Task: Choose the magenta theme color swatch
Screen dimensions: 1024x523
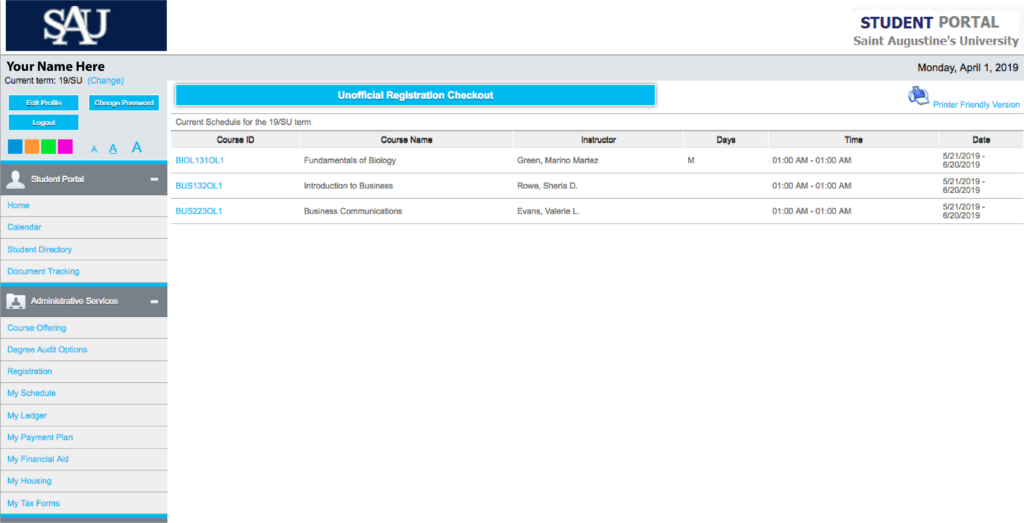Action: pyautogui.click(x=65, y=146)
